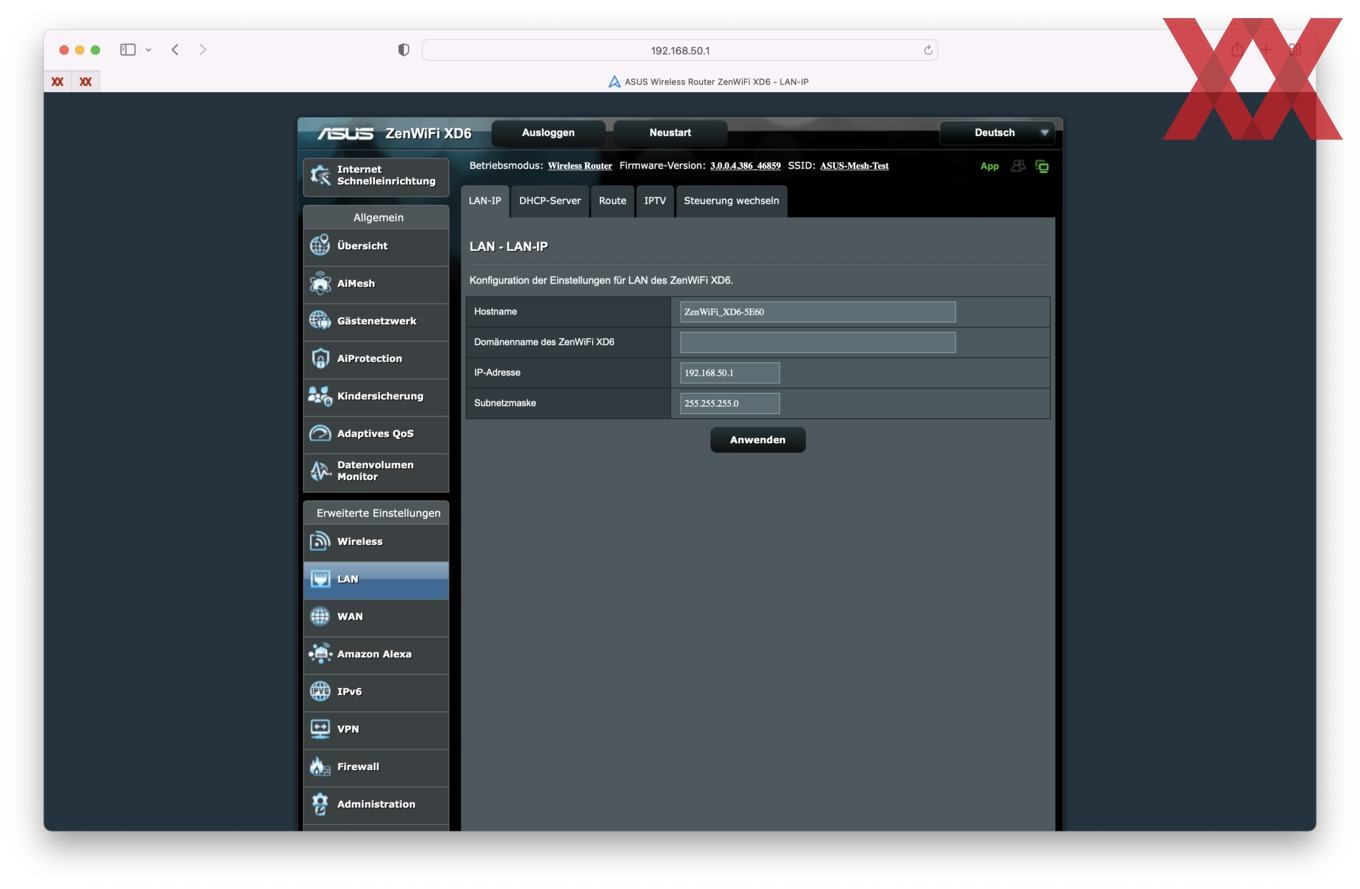Open the Route tab
1360x889 pixels.
[612, 201]
